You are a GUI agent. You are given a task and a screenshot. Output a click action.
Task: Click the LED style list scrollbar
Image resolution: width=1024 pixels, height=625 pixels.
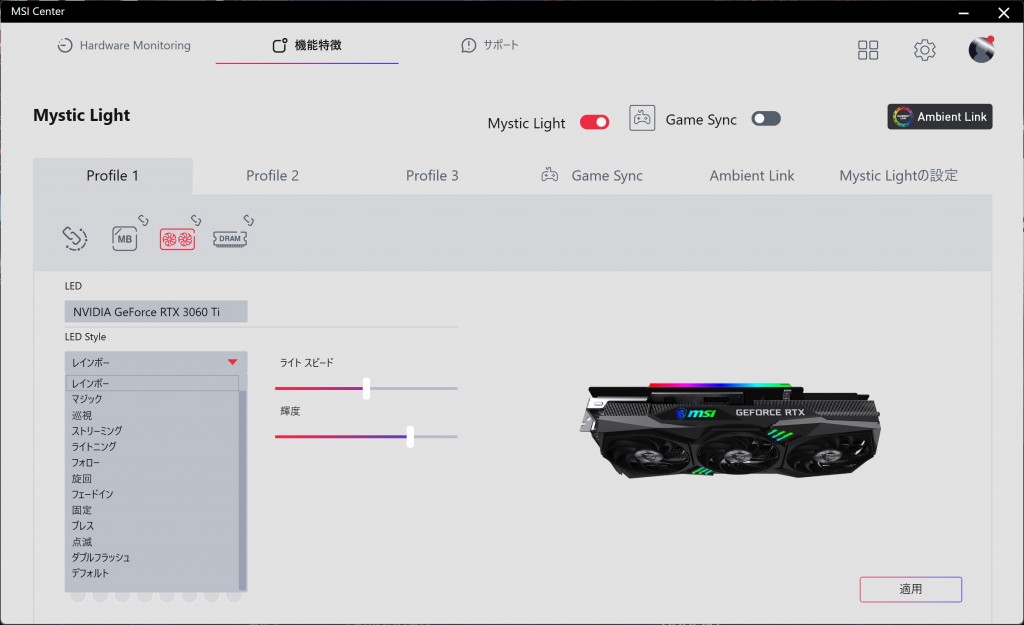243,490
